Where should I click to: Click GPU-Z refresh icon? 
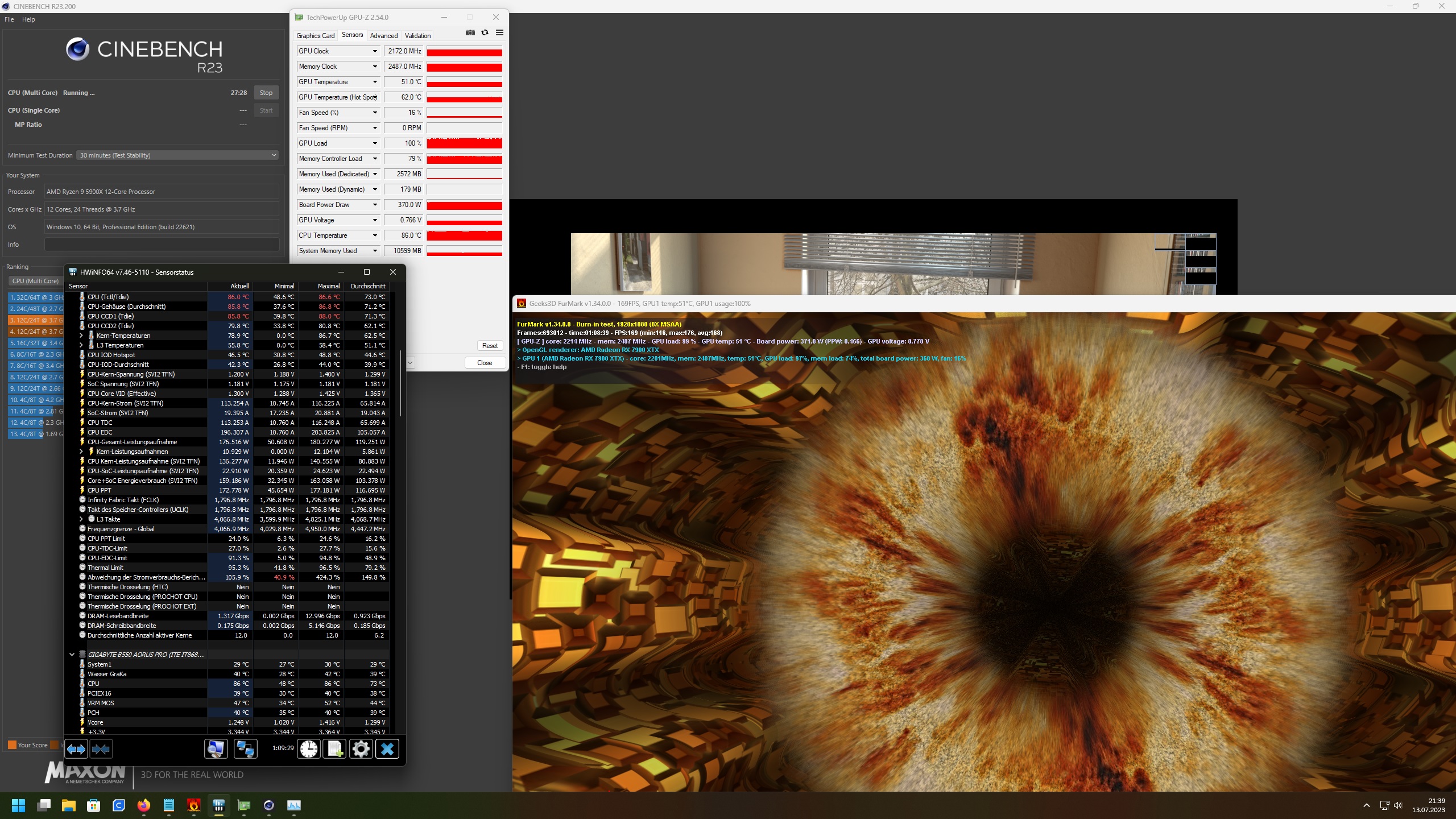(485, 33)
